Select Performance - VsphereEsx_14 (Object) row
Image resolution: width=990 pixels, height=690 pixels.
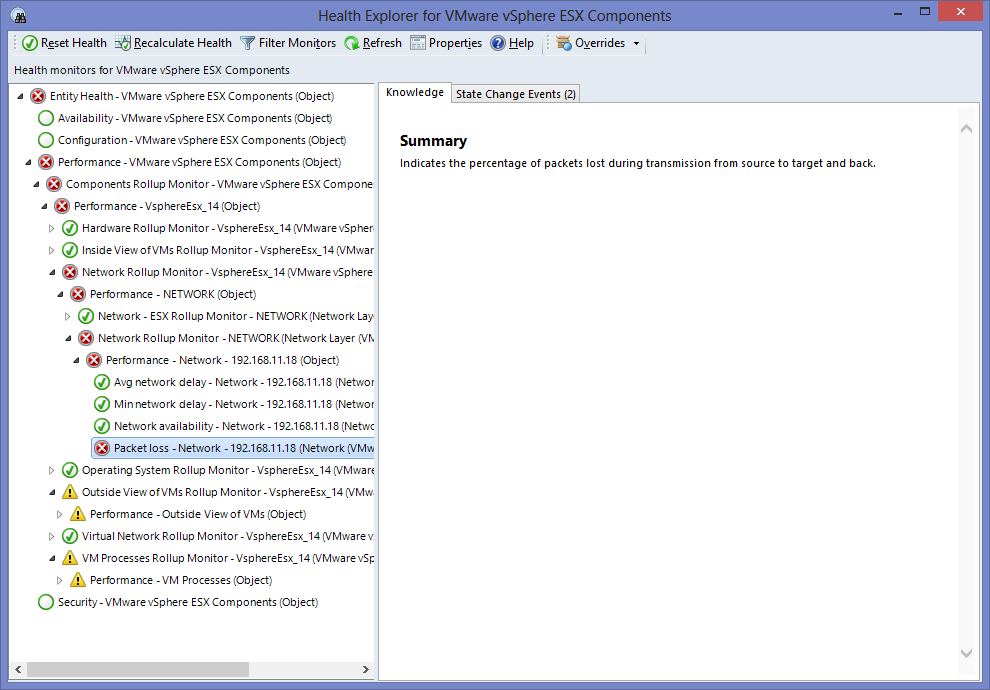coord(167,206)
